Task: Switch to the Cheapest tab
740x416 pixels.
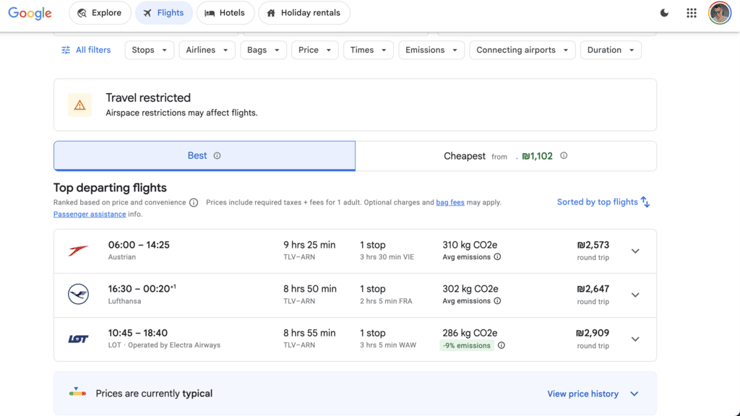Action: [x=506, y=156]
